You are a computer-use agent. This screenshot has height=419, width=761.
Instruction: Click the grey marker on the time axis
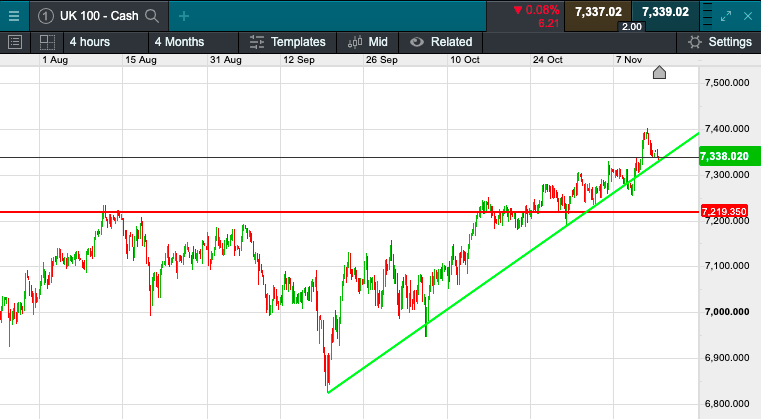tap(659, 72)
